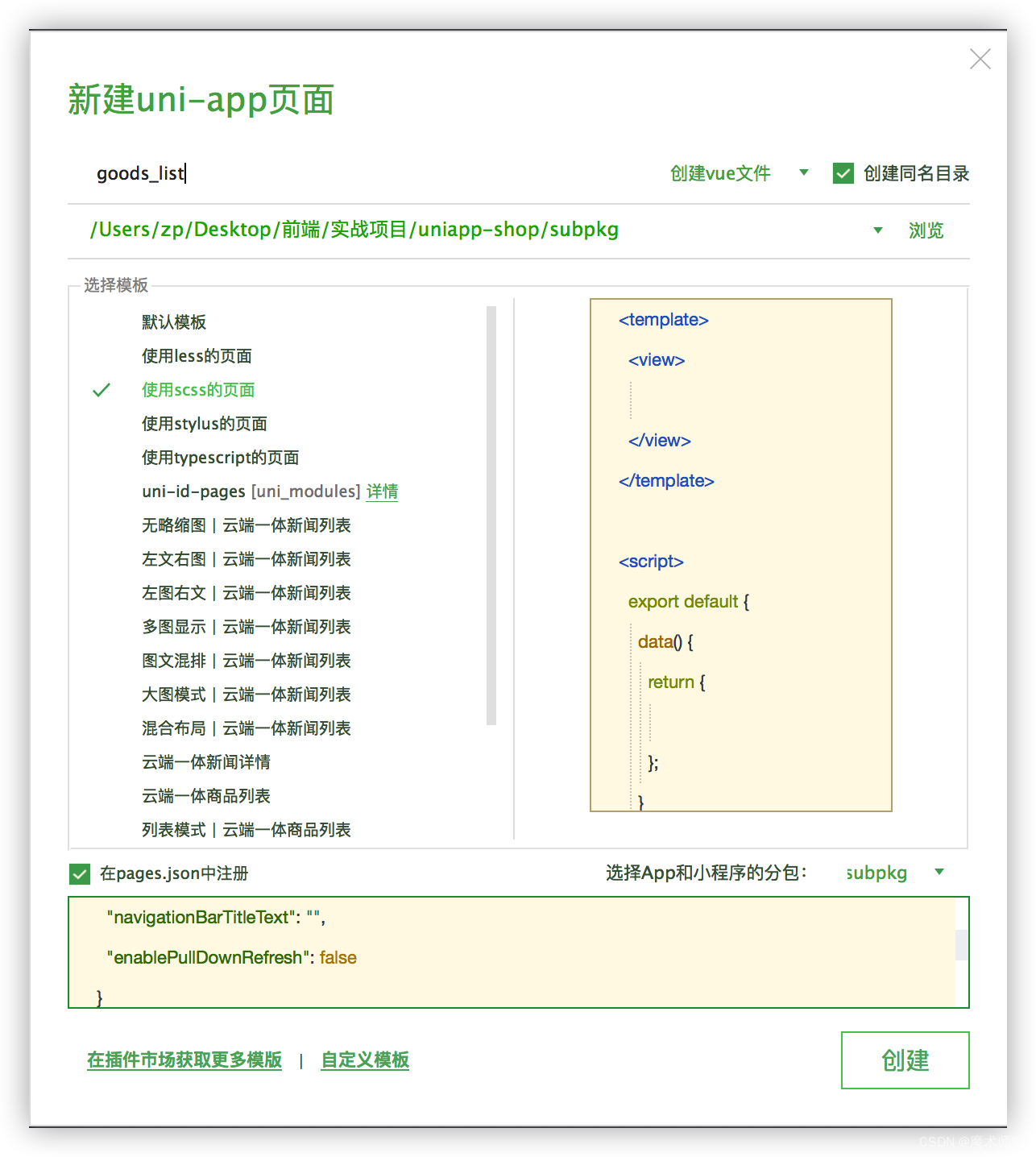
Task: Select 列表模式 | 云端一体商品列表 template
Action: pyautogui.click(x=247, y=830)
